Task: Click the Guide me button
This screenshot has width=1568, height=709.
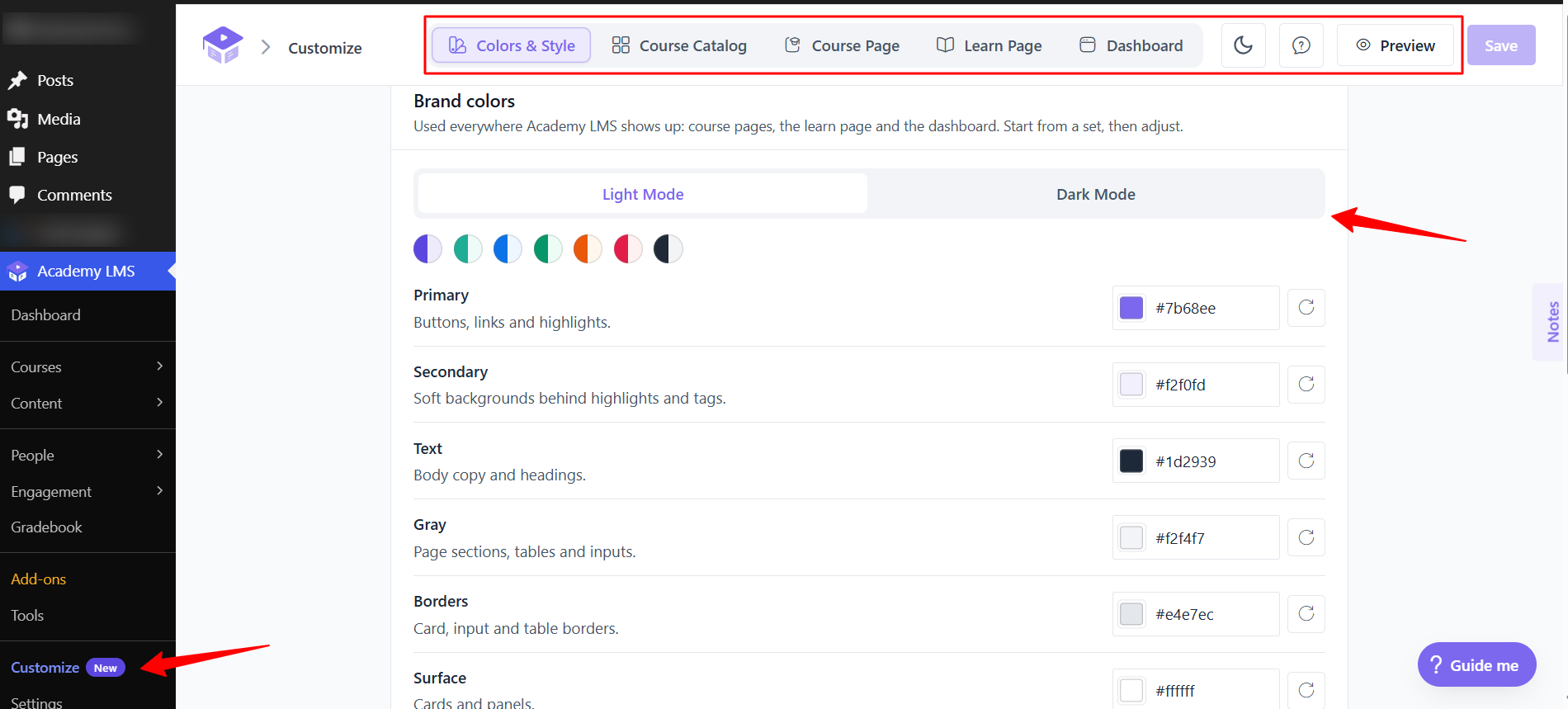Action: [x=1476, y=664]
